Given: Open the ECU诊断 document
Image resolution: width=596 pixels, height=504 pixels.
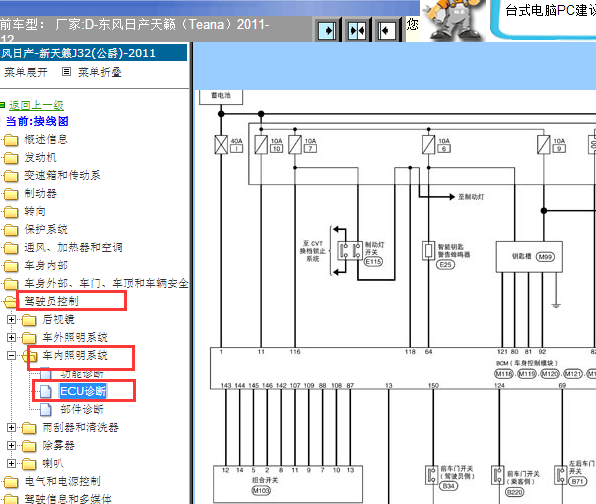Looking at the screenshot, I should [83, 391].
